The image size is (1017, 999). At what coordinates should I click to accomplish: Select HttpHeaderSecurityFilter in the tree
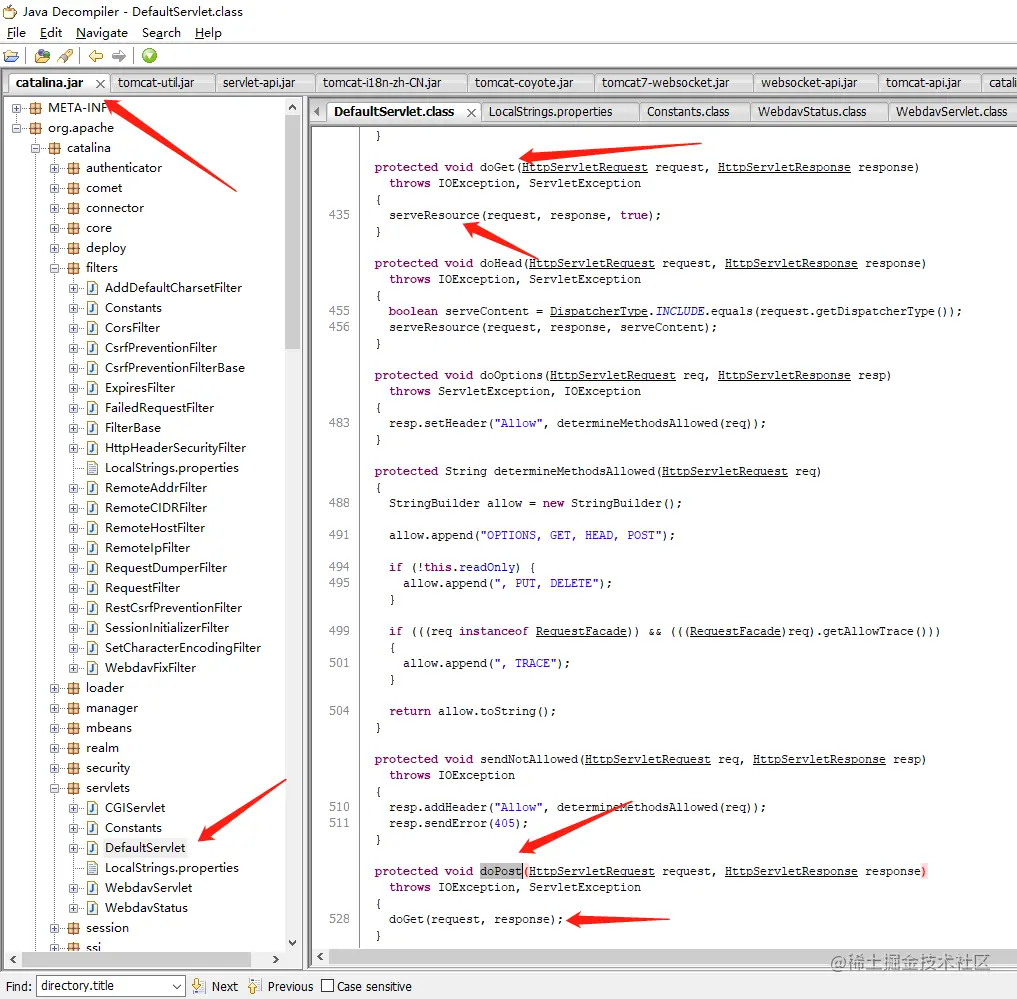tap(175, 448)
